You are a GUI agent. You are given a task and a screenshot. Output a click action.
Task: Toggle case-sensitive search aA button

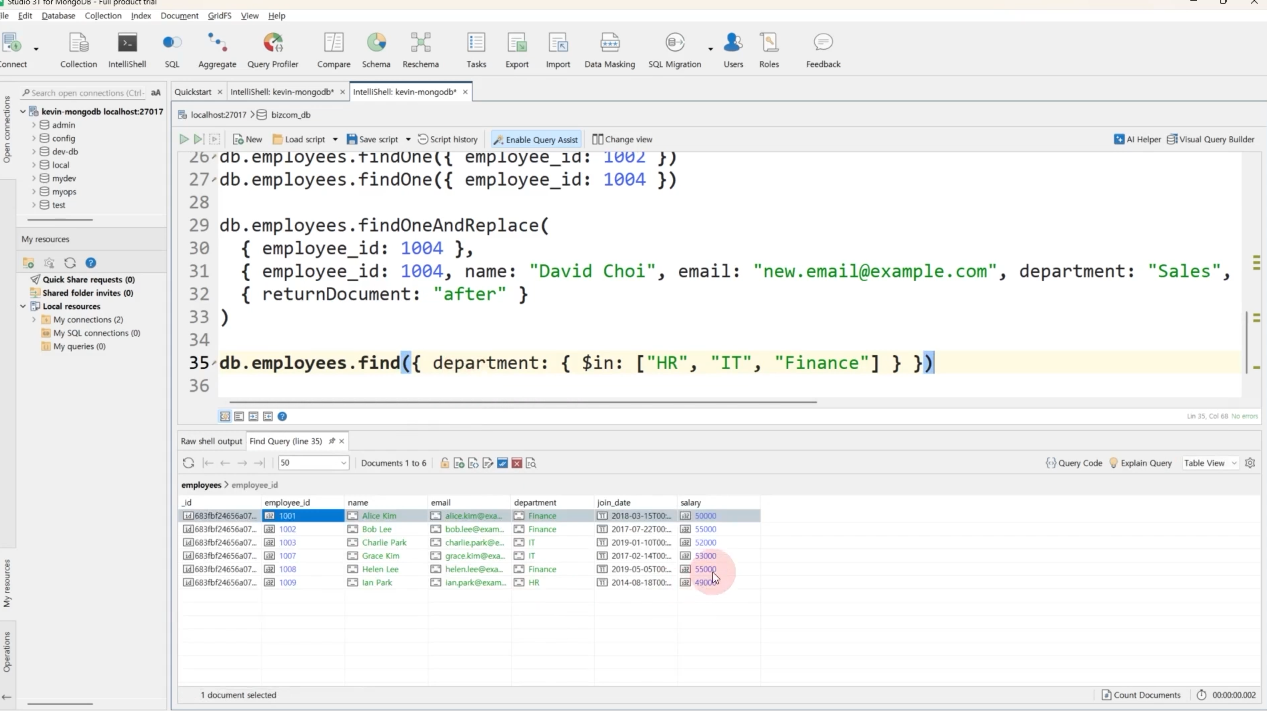(156, 92)
